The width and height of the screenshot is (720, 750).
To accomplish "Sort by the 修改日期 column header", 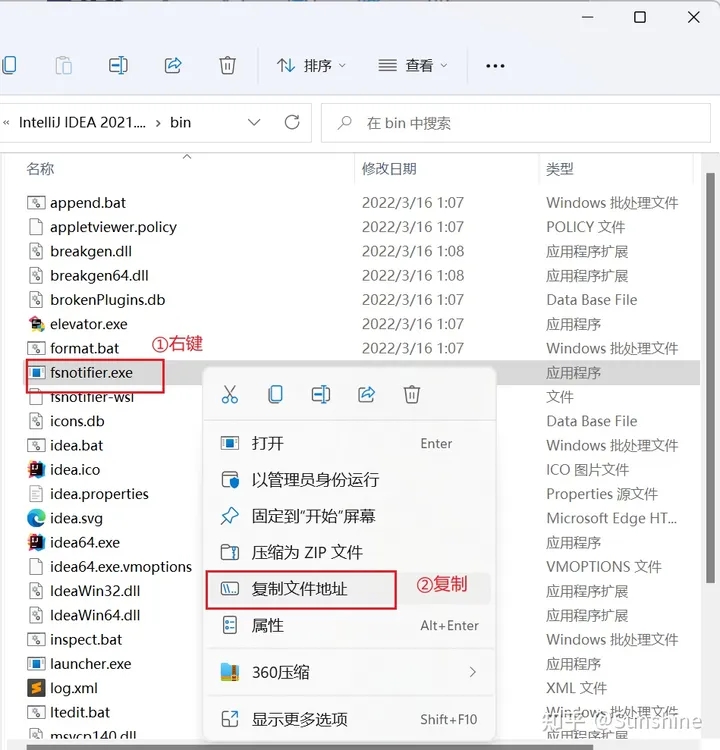I will [x=389, y=169].
